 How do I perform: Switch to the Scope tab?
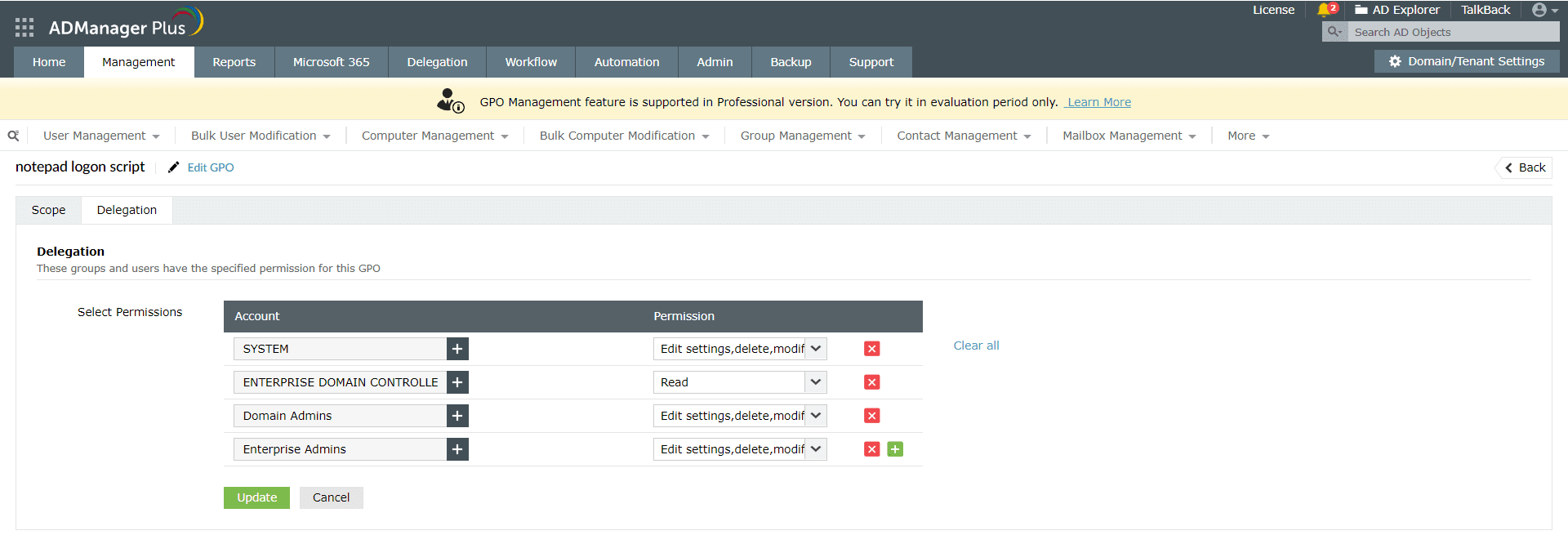(x=49, y=210)
